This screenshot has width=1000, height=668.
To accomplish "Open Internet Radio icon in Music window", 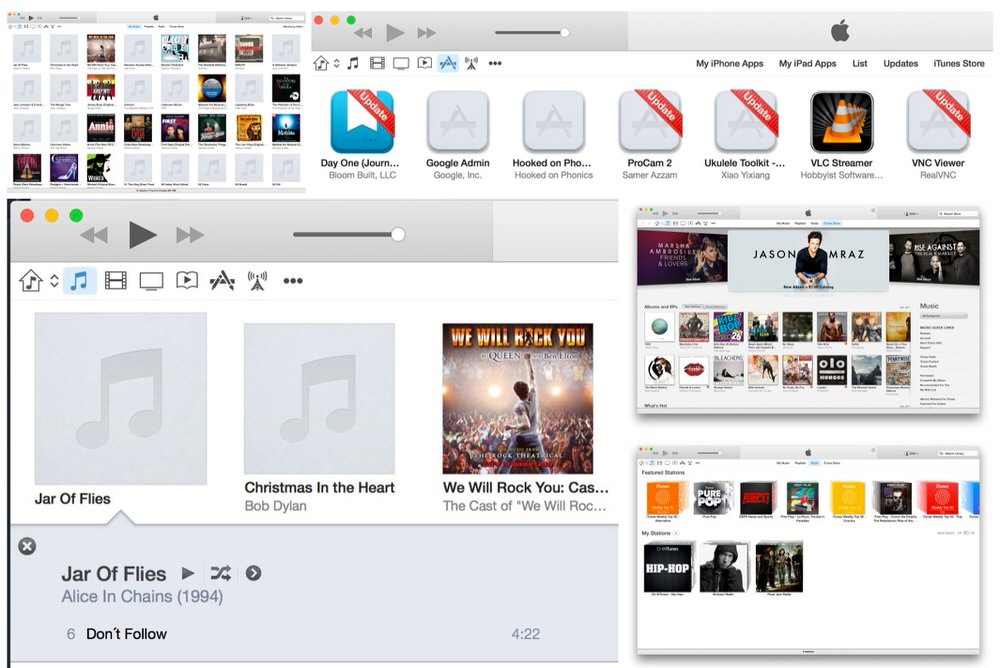I will (257, 280).
